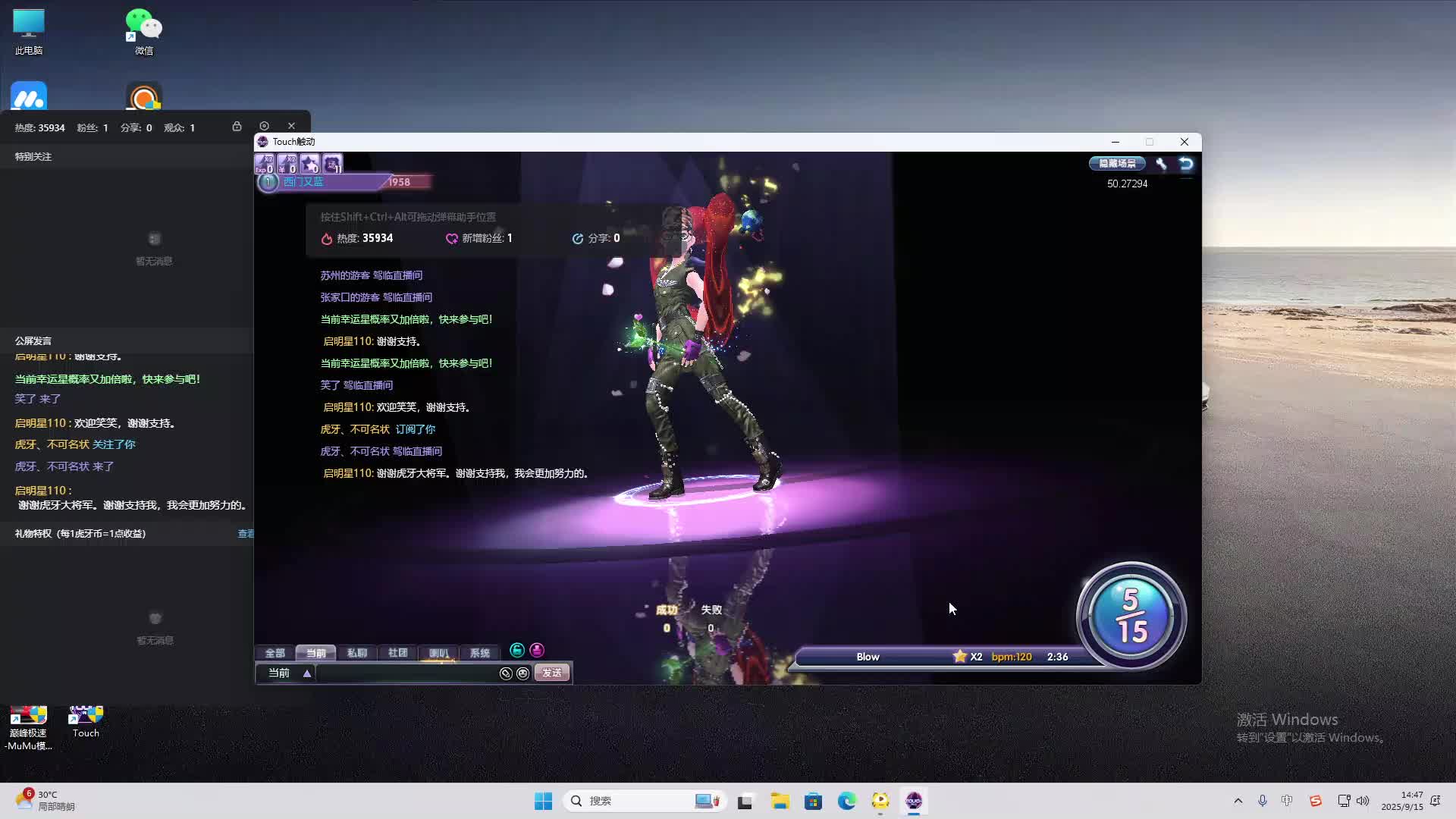
Task: Click the chat message input field
Action: pyautogui.click(x=406, y=673)
